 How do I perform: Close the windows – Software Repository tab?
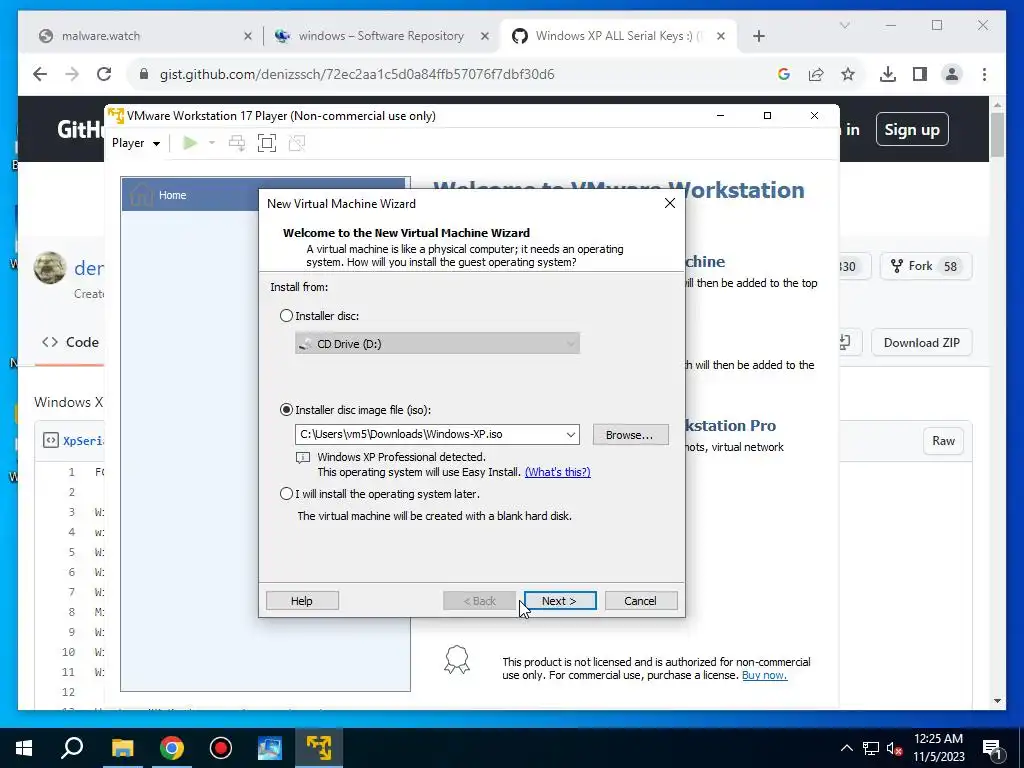(485, 37)
